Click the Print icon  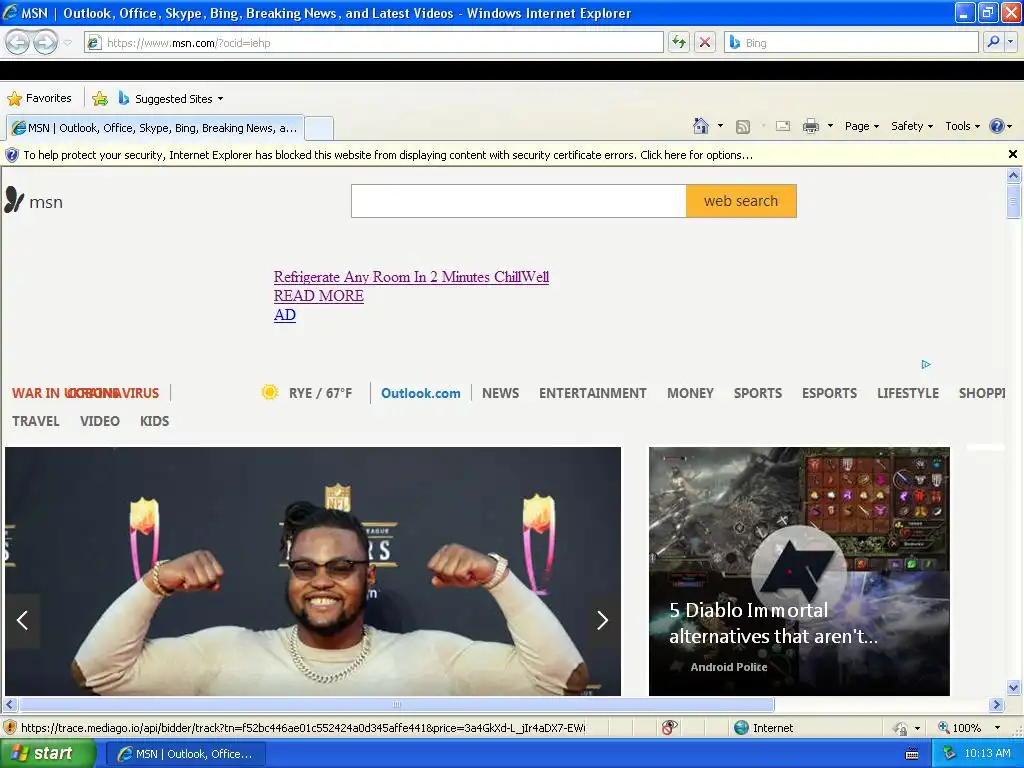[x=810, y=126]
